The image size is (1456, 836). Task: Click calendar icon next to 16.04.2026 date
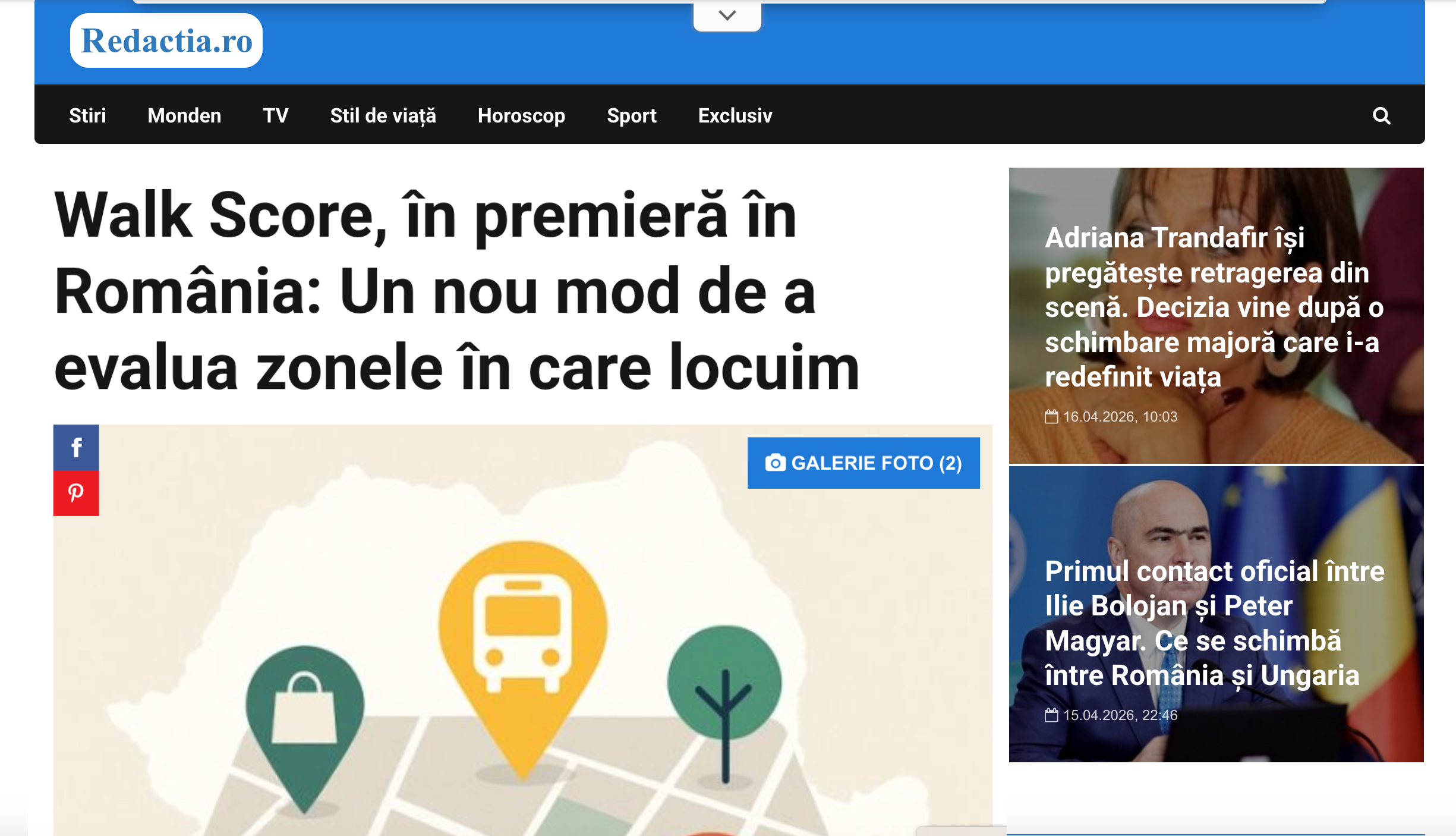(x=1051, y=417)
